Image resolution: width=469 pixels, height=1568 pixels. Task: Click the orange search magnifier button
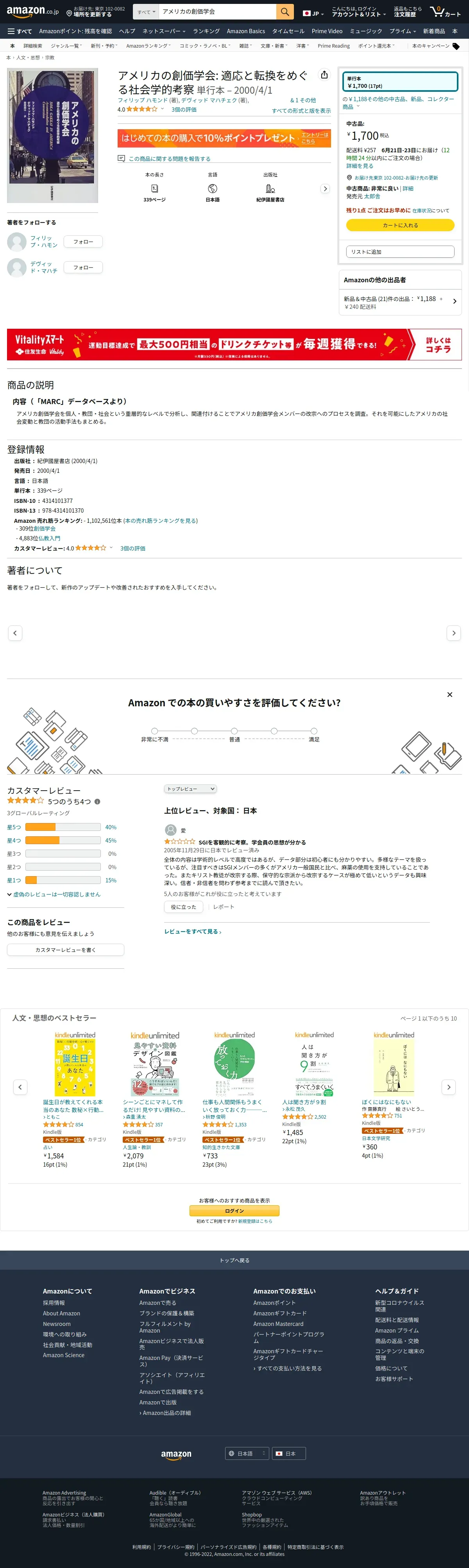[285, 12]
